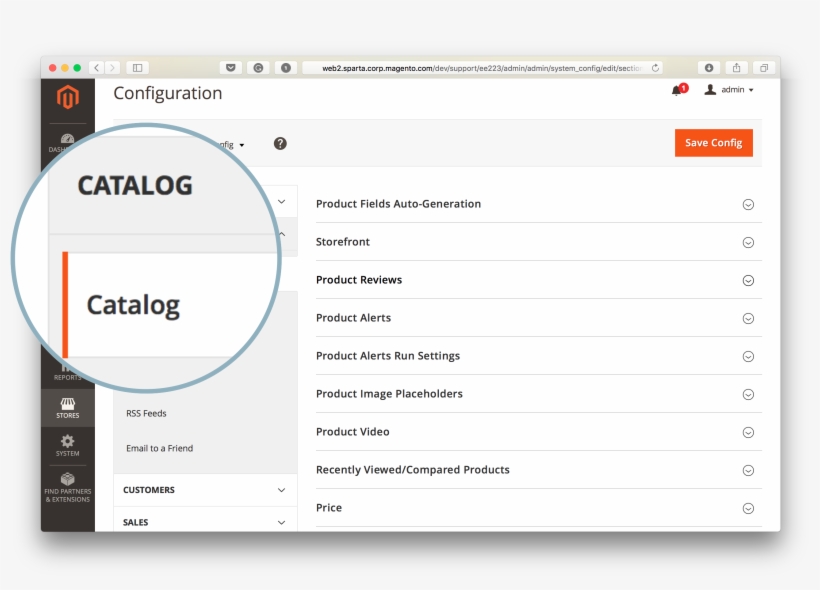This screenshot has width=820, height=590.
Task: Expand the Product Reviews section
Action: (x=539, y=280)
